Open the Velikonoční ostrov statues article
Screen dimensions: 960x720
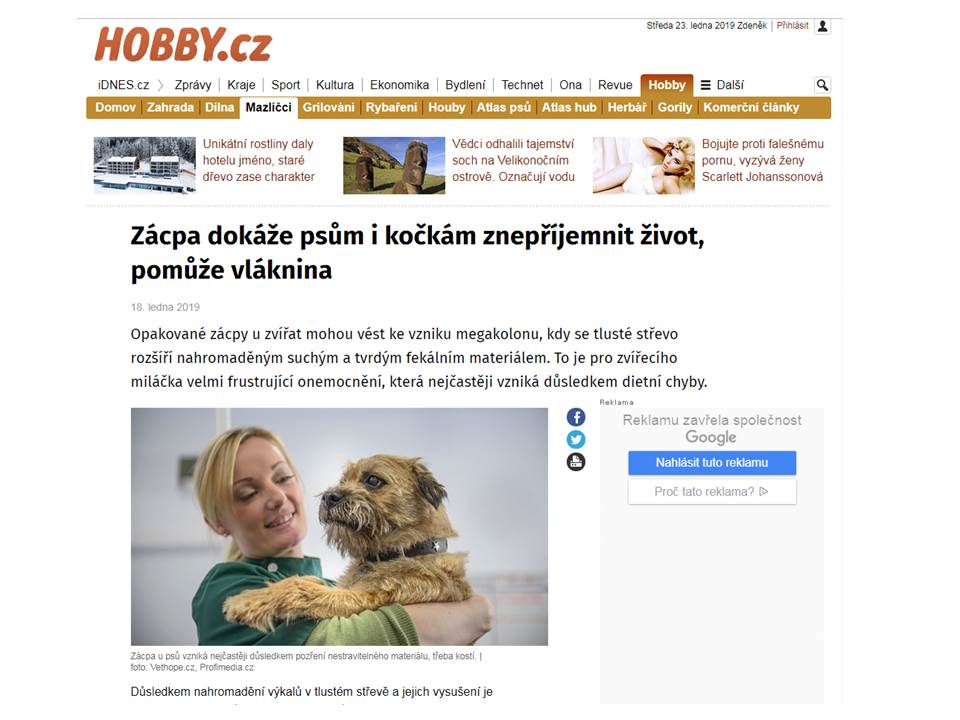click(513, 160)
